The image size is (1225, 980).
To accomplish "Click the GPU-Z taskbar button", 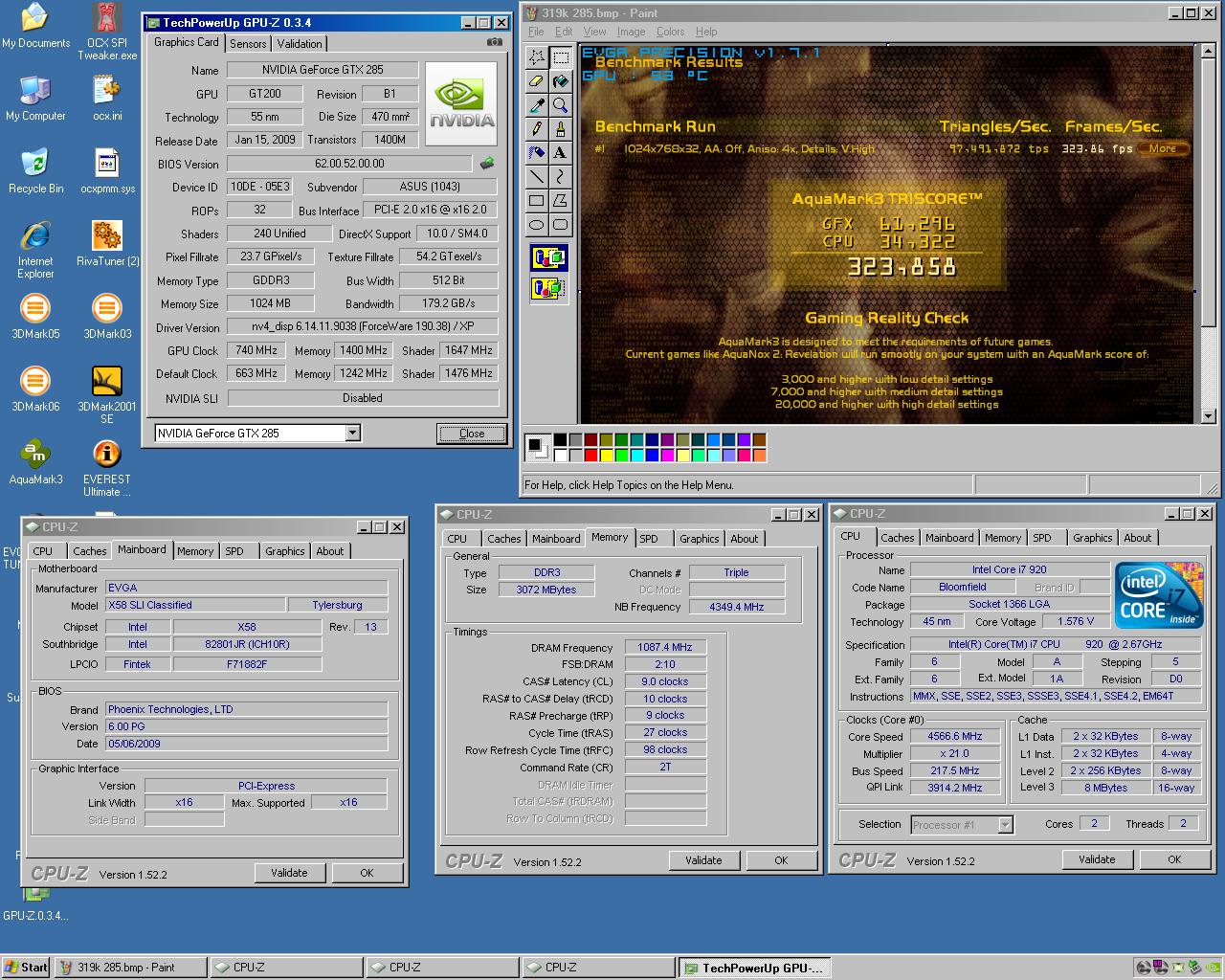I will (x=755, y=968).
